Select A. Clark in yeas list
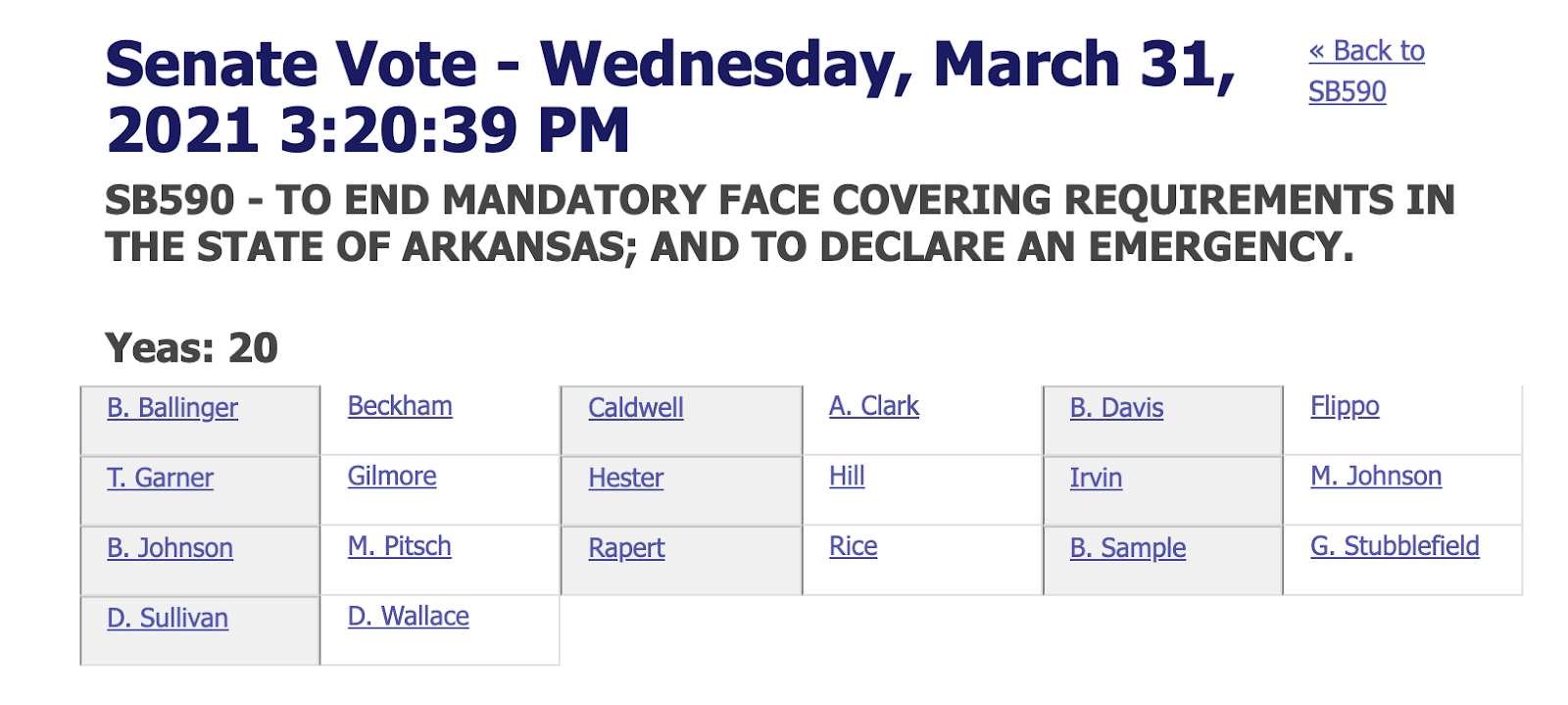Viewport: 1568px width, 705px height. pyautogui.click(x=874, y=406)
